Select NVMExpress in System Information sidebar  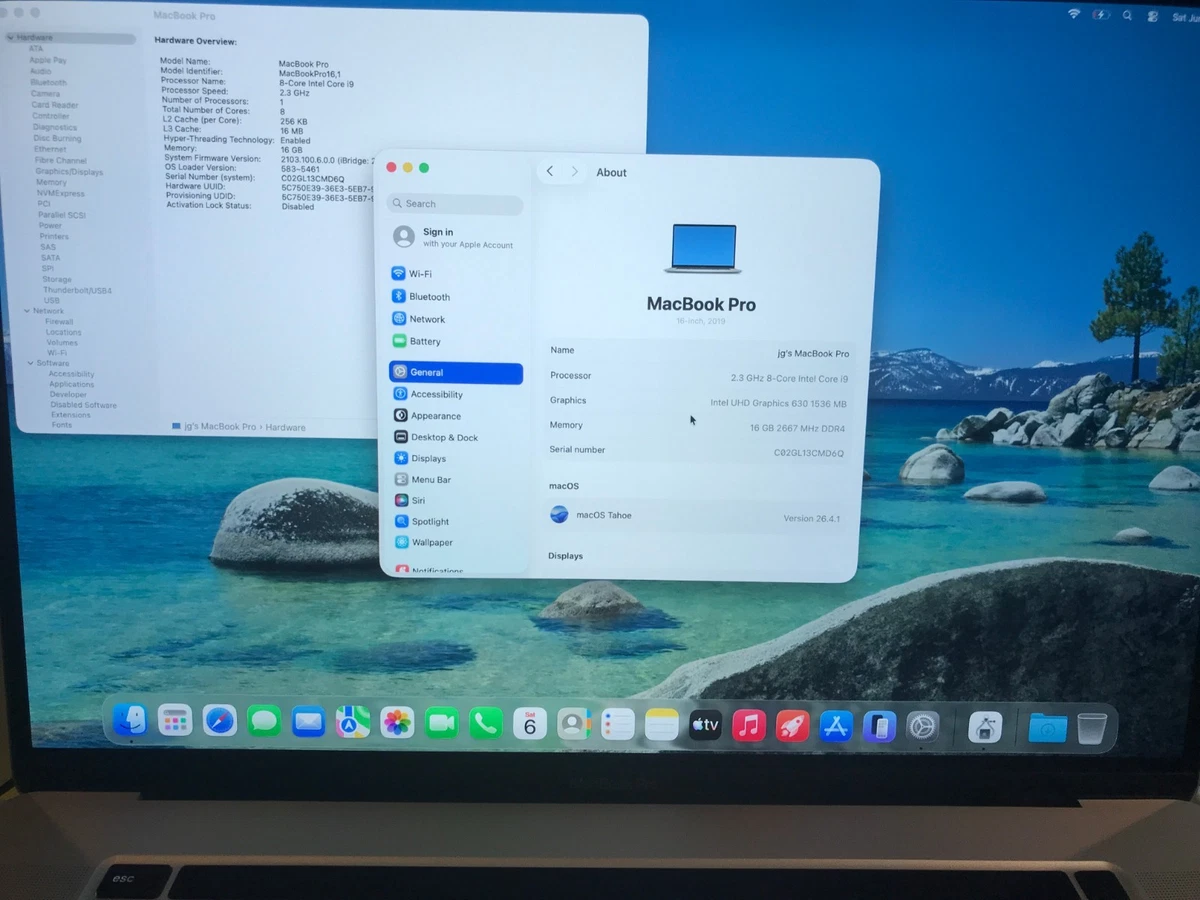pos(60,193)
